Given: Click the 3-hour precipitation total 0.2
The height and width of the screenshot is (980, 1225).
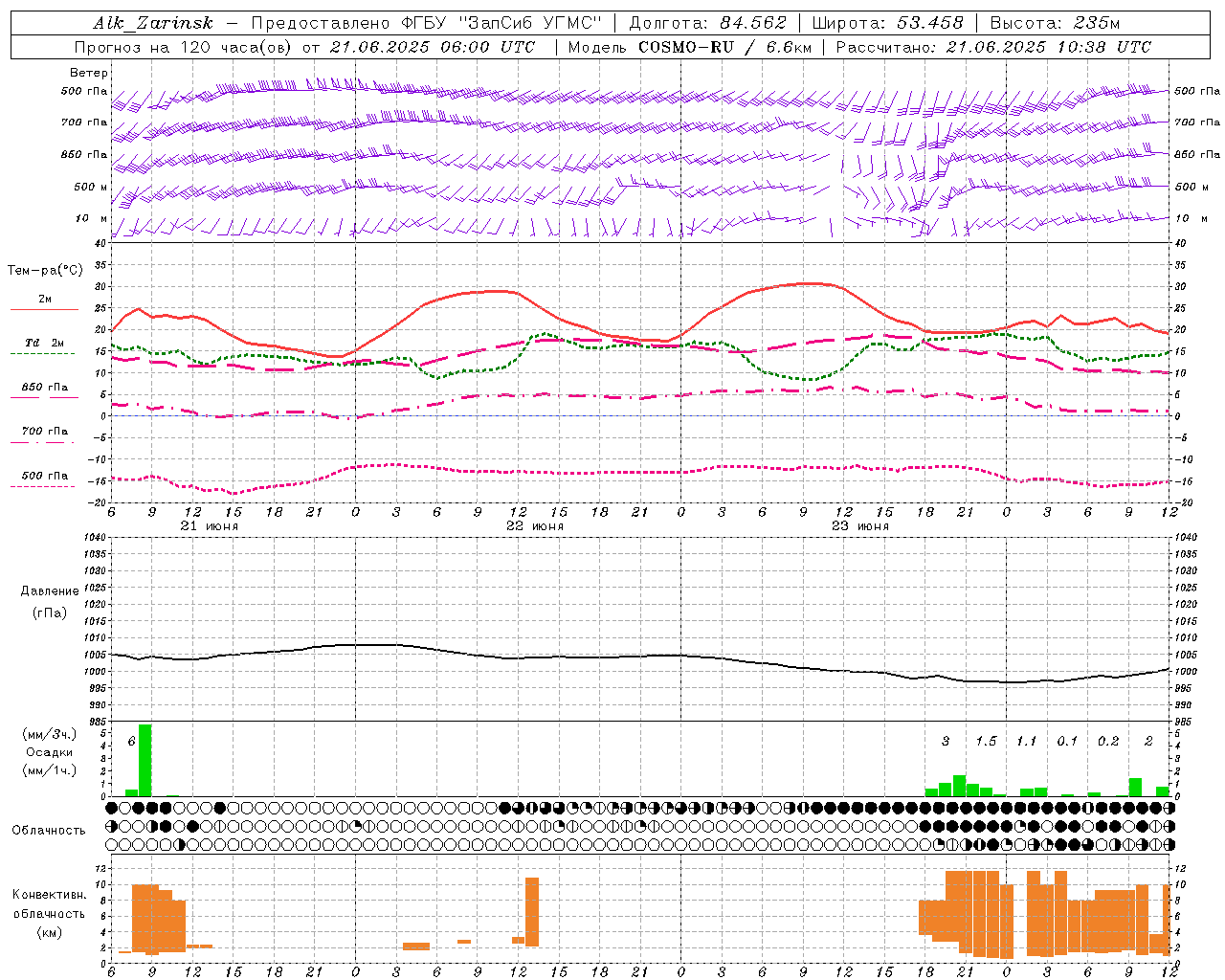Looking at the screenshot, I should point(1107,742).
